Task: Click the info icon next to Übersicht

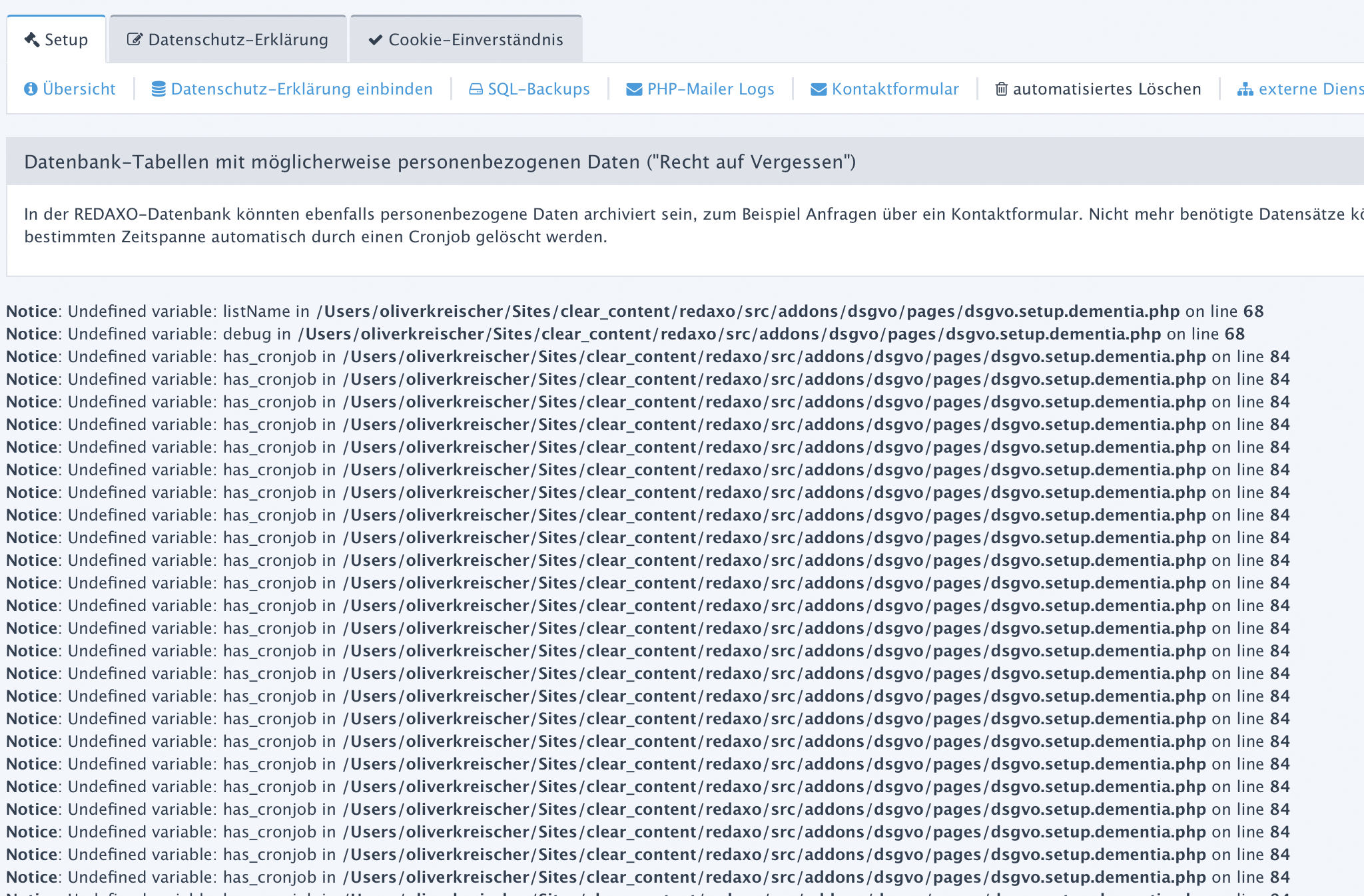Action: click(31, 89)
